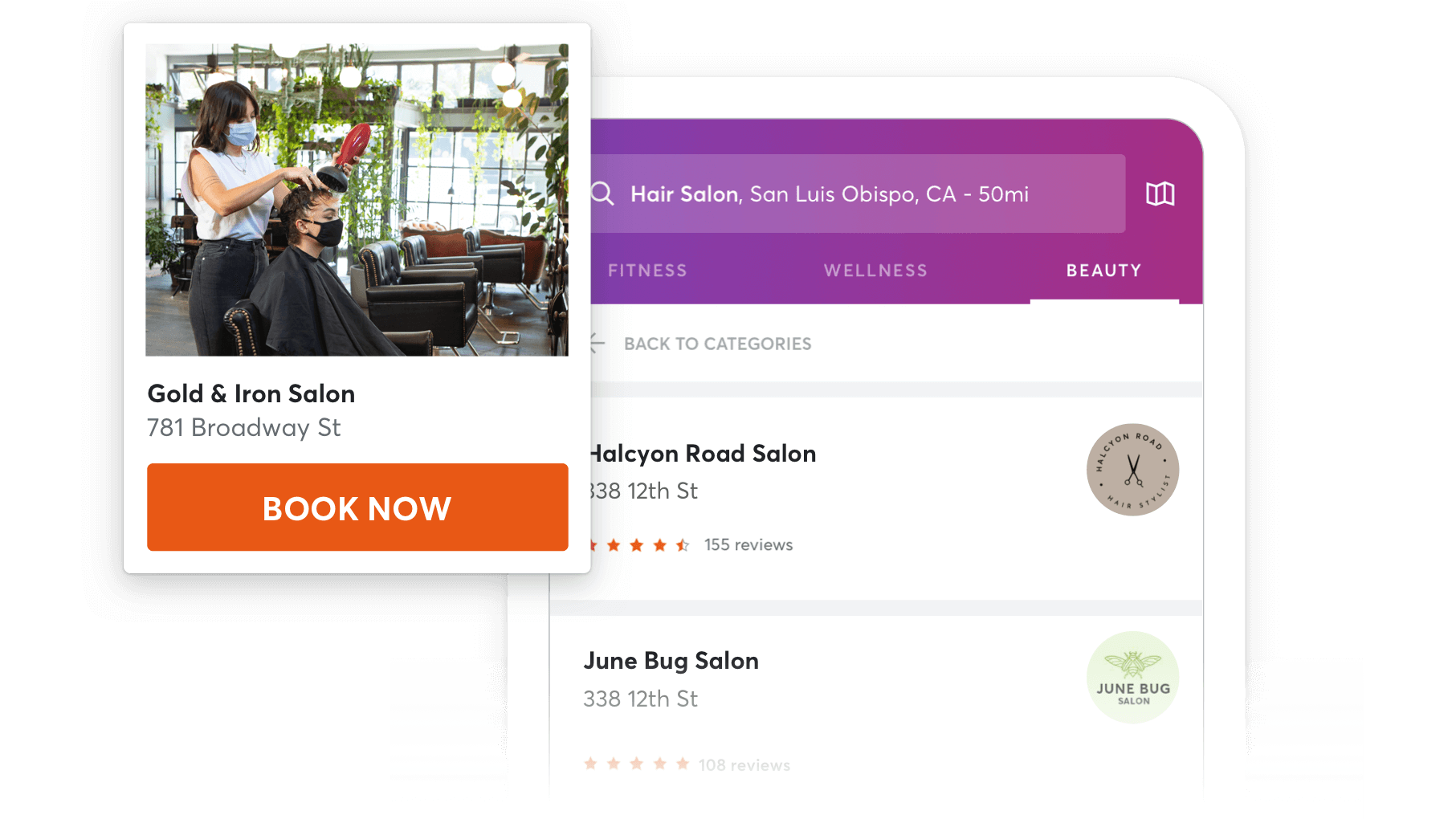
Task: Select the Gold & Iron Salon name
Action: 251,393
